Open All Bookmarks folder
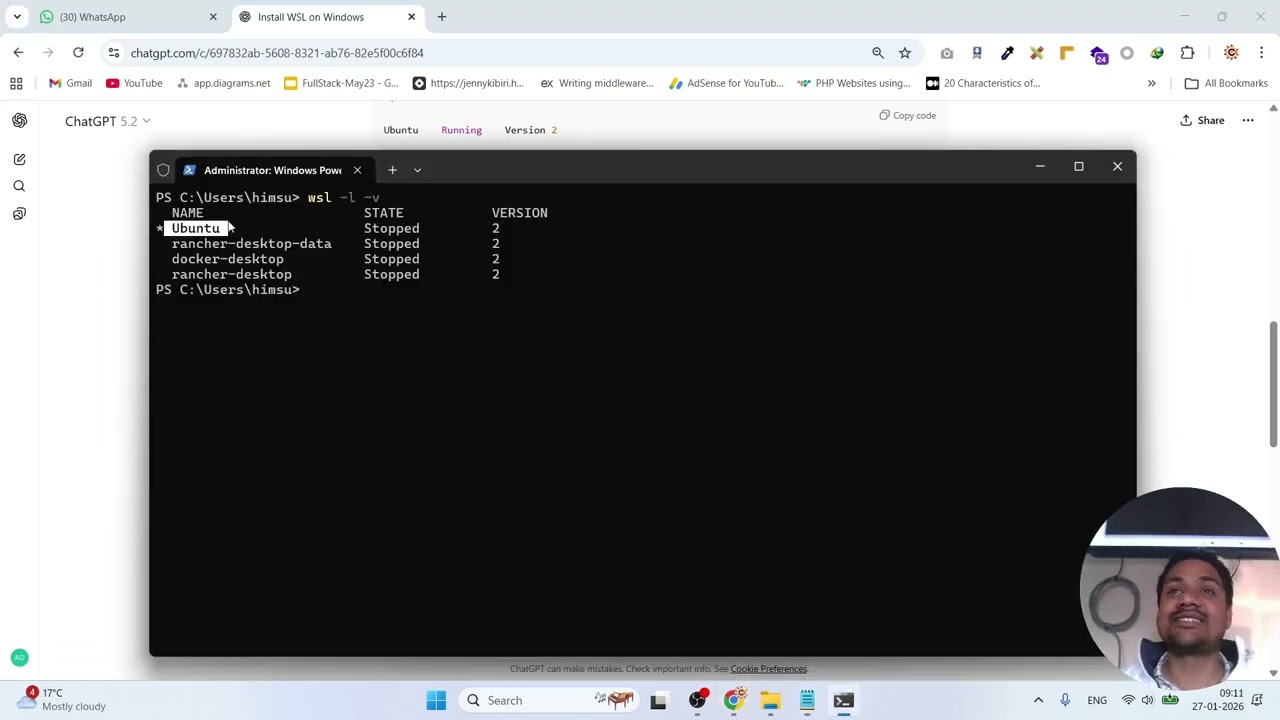1280x720 pixels. point(1226,83)
